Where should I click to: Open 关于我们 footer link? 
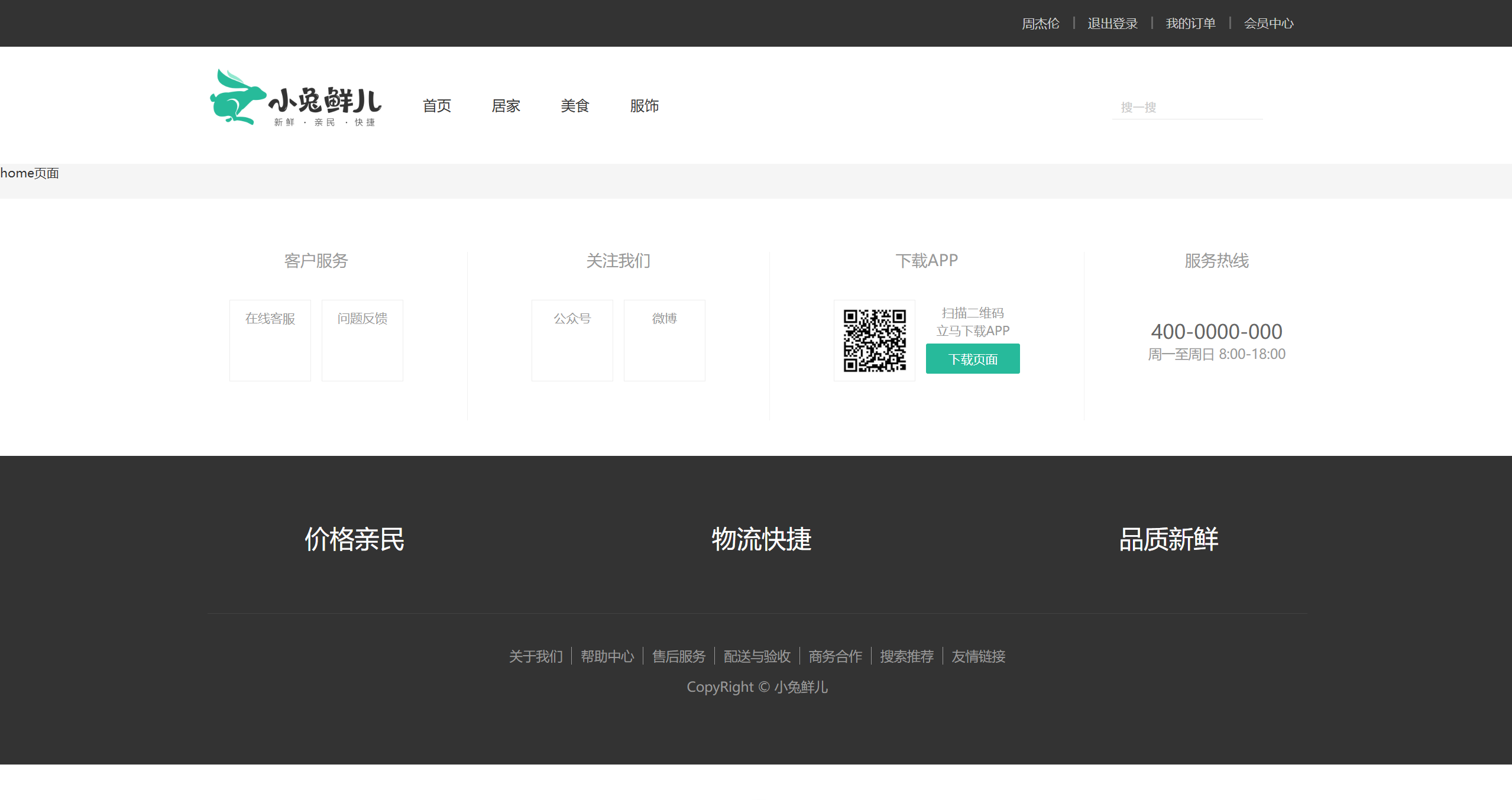pos(536,656)
